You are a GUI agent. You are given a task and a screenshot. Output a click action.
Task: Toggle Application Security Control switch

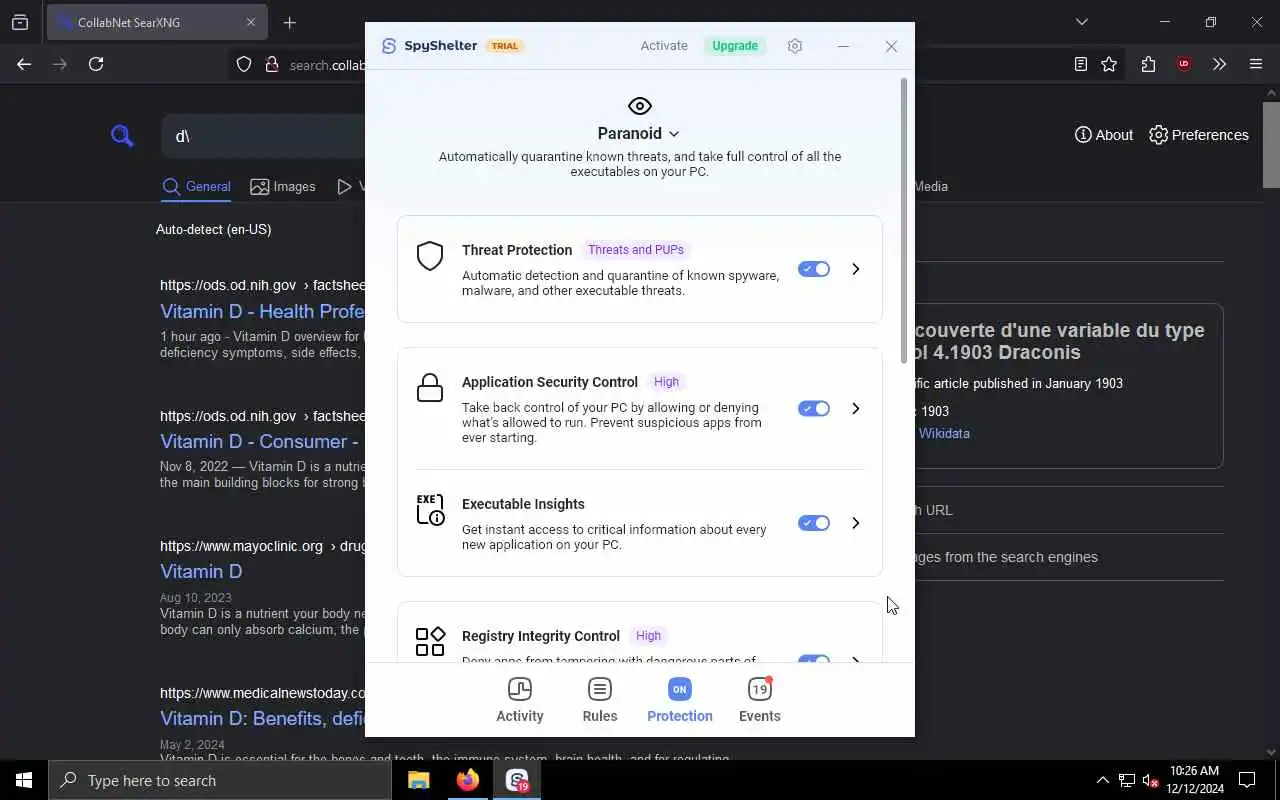(x=814, y=409)
